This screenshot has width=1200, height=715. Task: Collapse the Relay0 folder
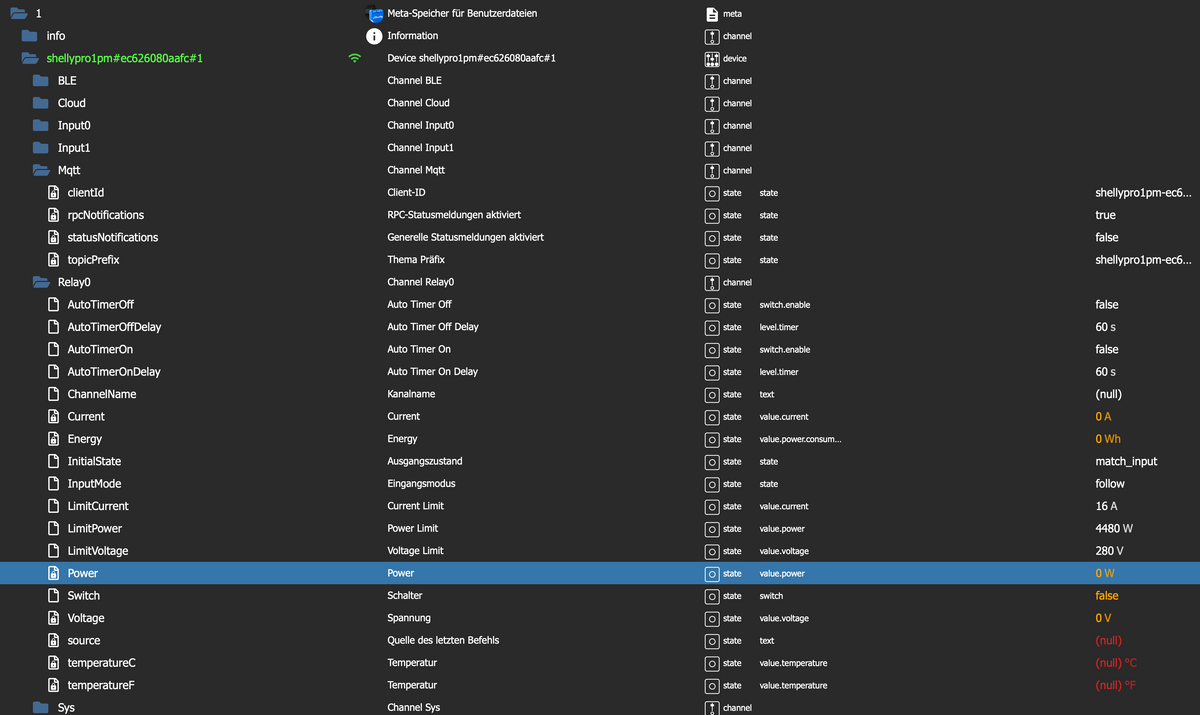click(x=40, y=282)
